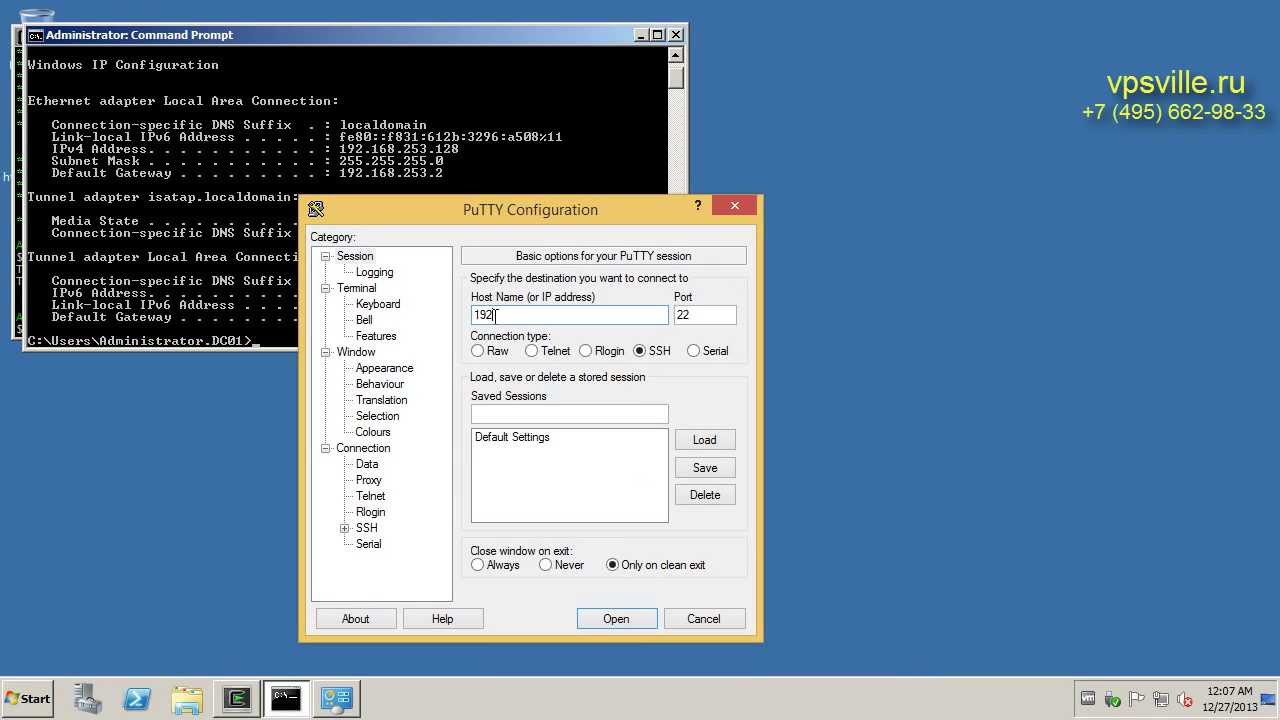Viewport: 1280px width, 720px height.
Task: Click the Save session button
Action: point(705,468)
